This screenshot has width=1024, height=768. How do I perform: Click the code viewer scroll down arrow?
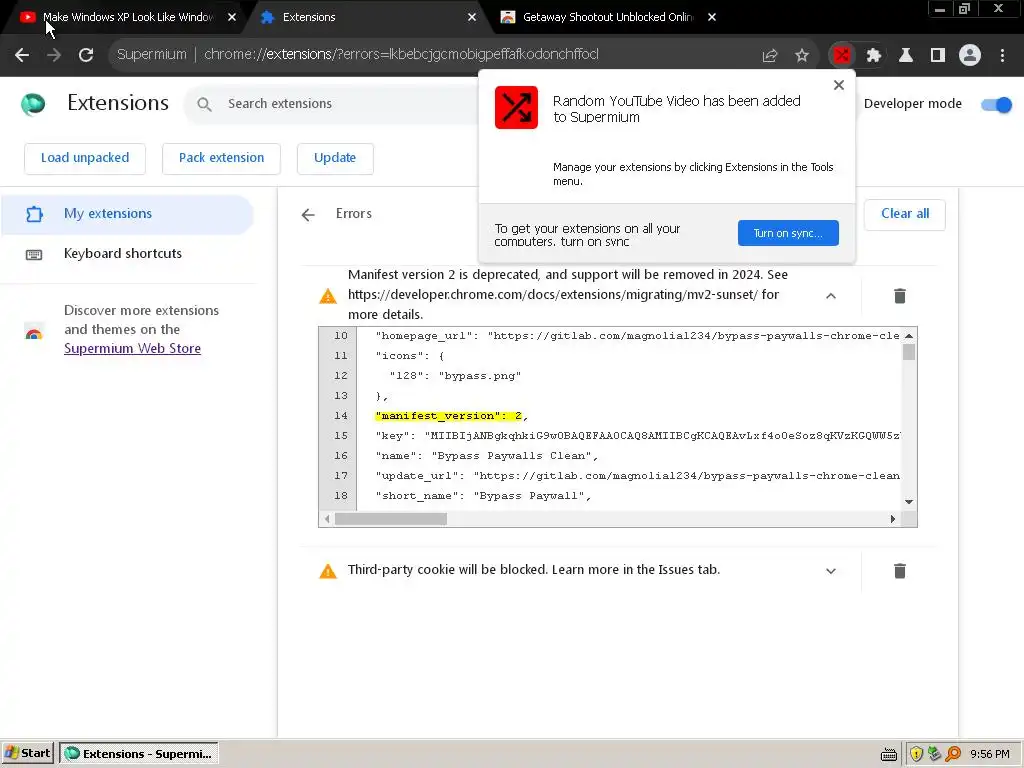point(908,502)
